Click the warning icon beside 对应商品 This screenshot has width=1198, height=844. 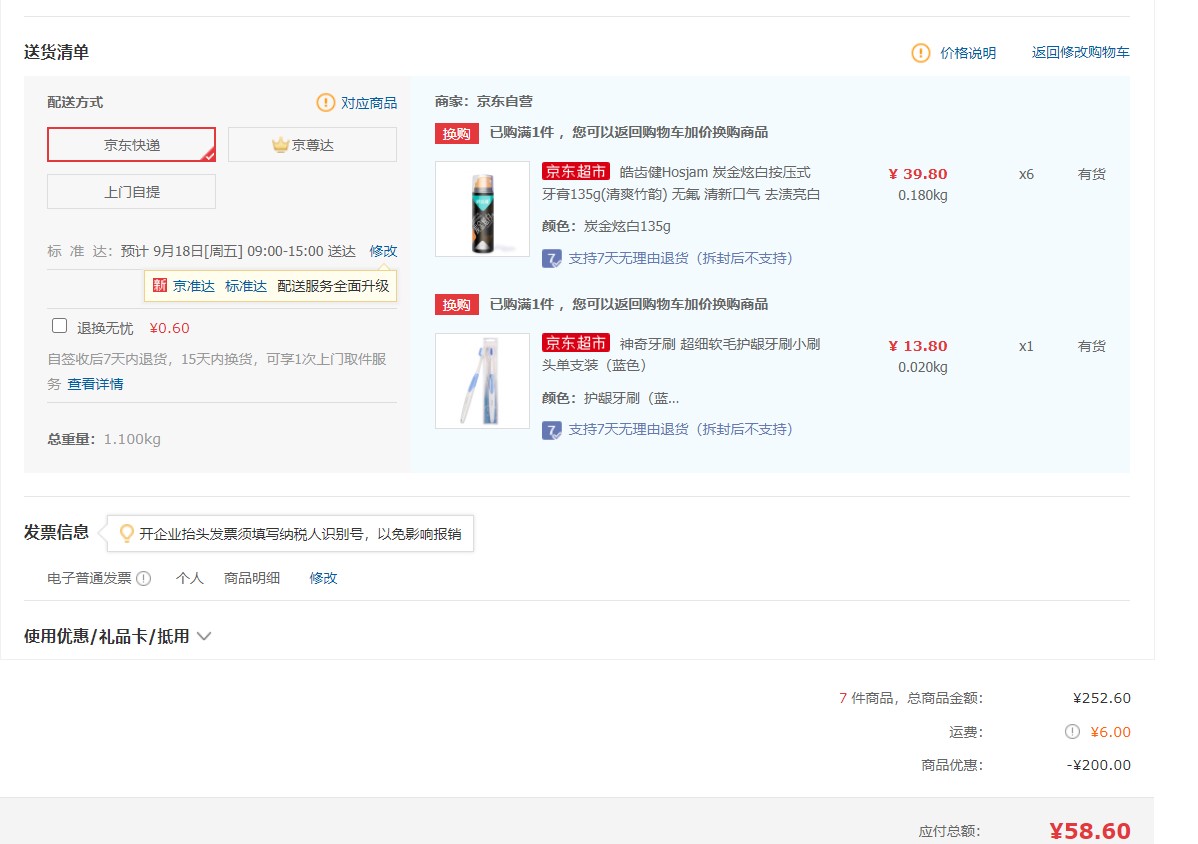(325, 102)
